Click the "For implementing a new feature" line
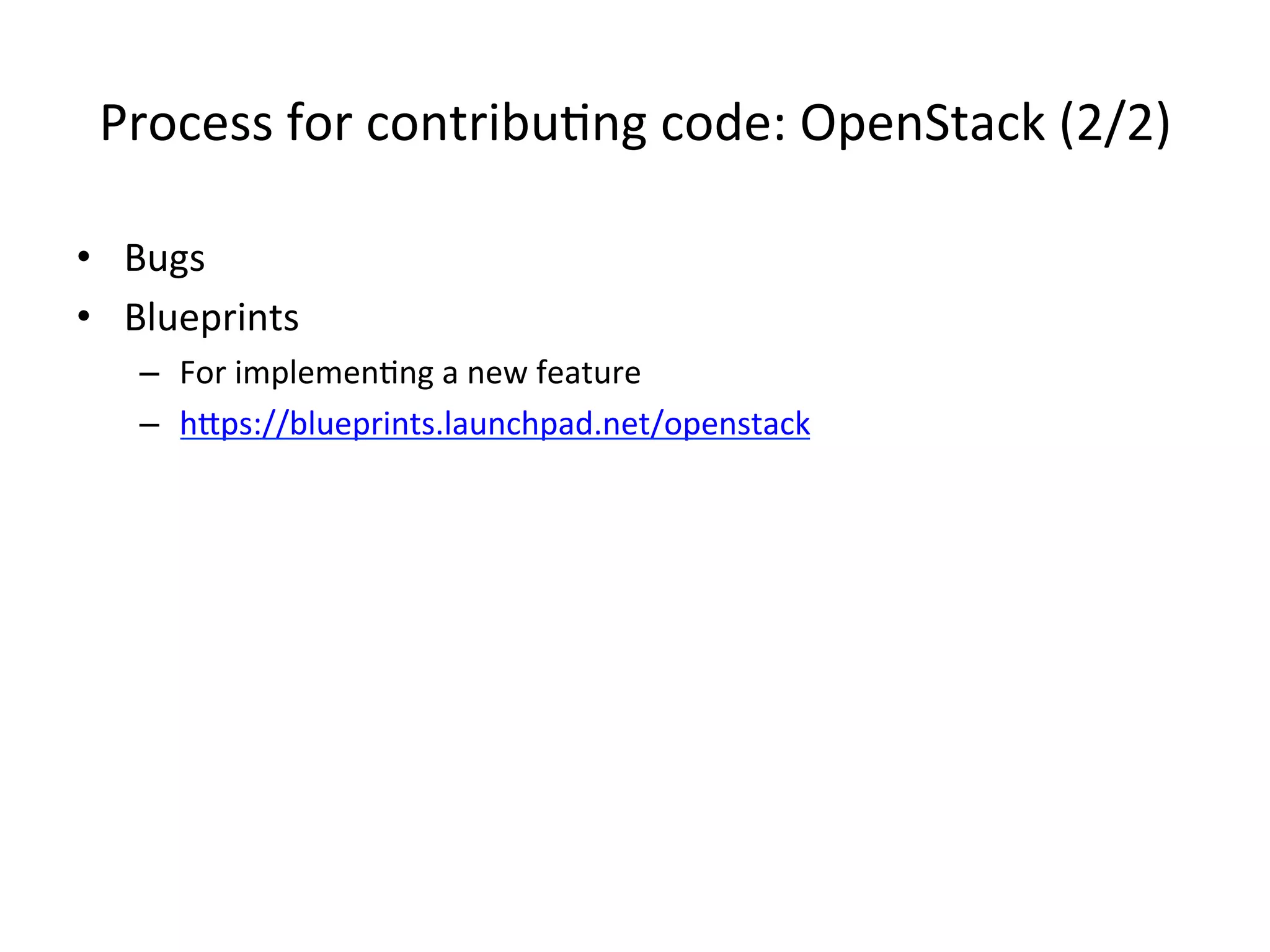 pos(410,372)
